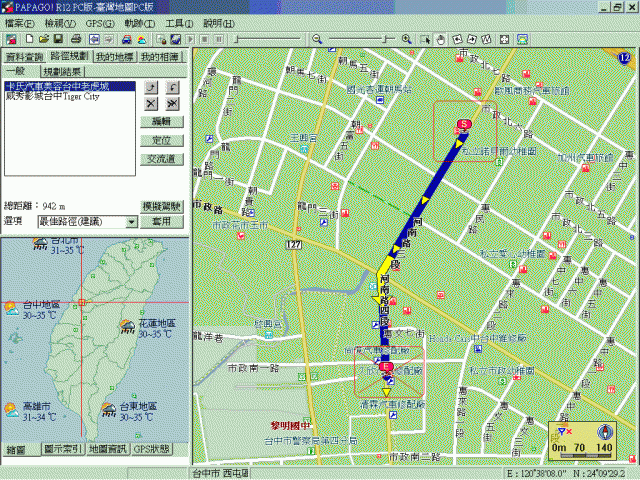Open the 最佳路徑(建議) route option dropdown
The image size is (640, 480).
[x=131, y=222]
